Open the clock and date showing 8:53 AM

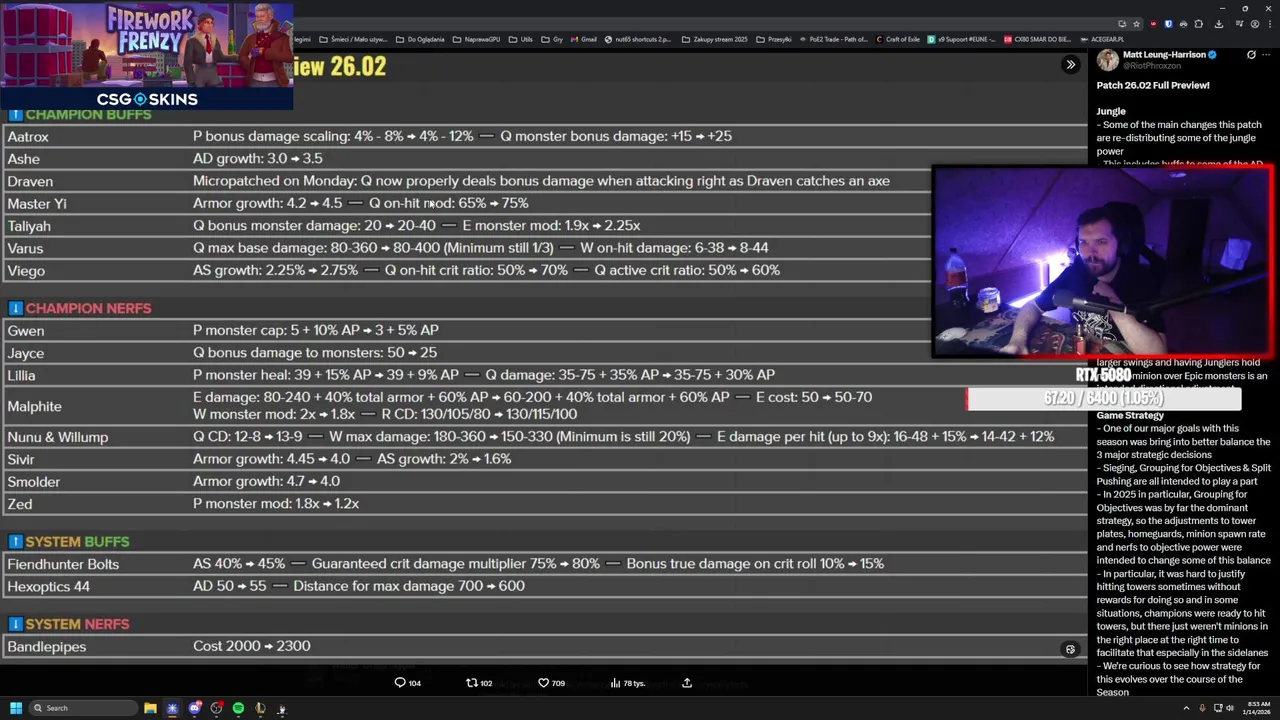click(1258, 708)
